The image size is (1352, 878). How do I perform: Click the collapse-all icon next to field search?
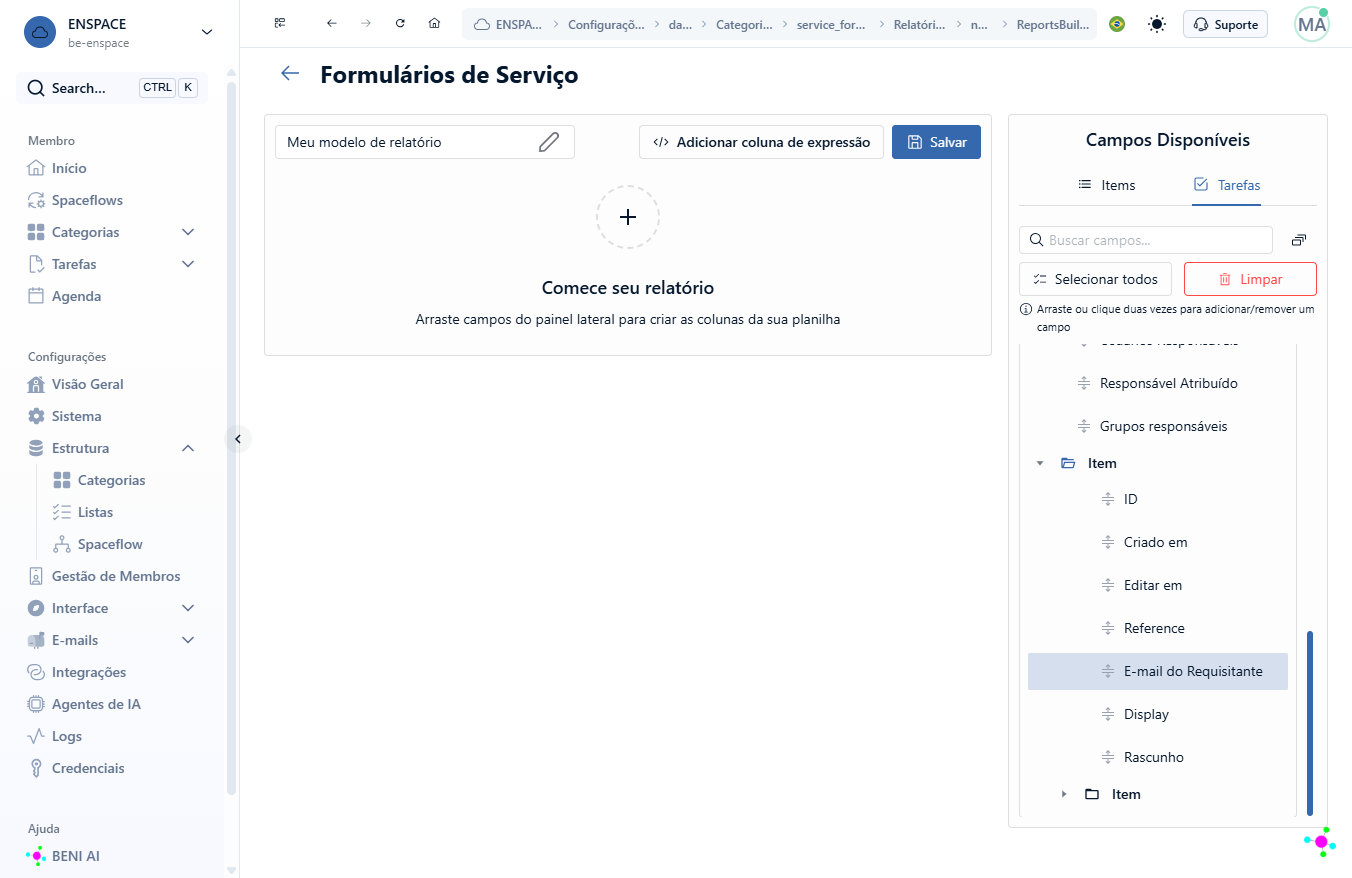point(1299,240)
